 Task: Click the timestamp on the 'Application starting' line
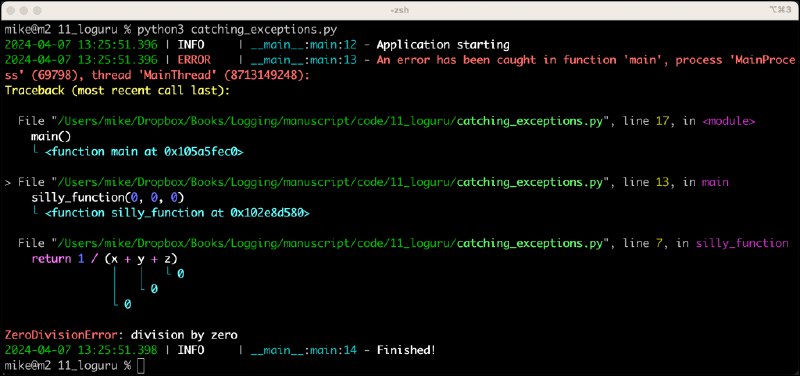[81, 44]
